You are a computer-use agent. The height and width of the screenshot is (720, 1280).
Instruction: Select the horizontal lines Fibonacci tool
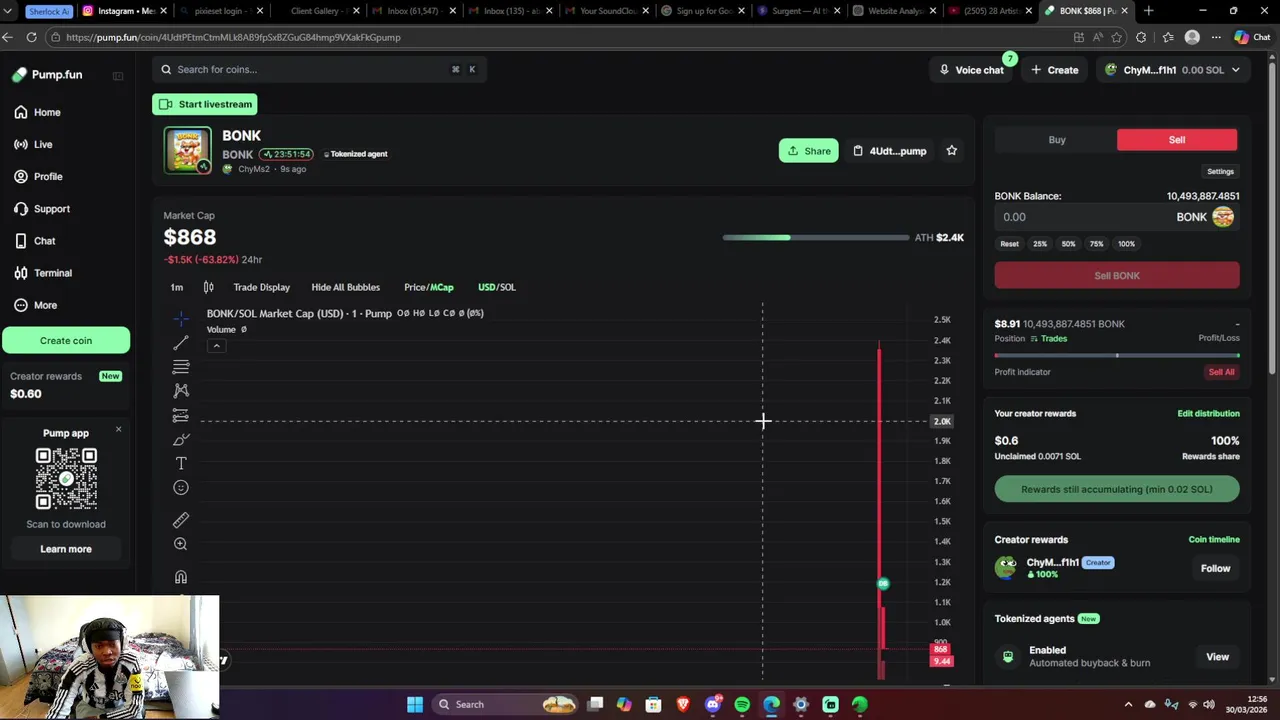(x=181, y=367)
